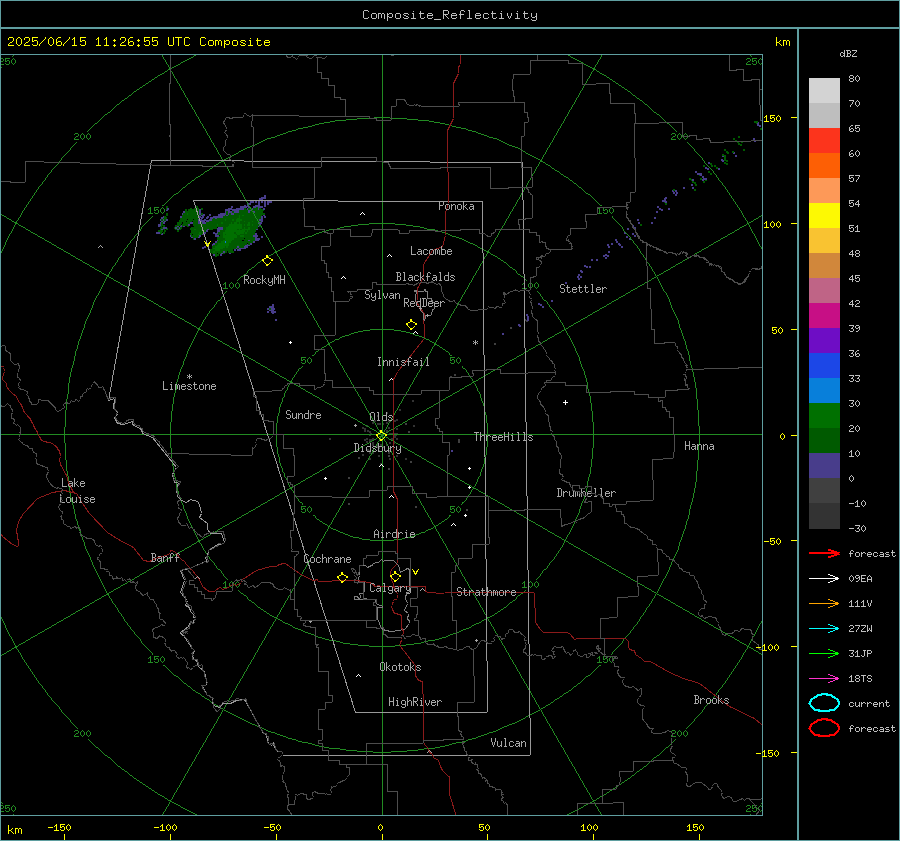
Task: Click the 80 dBZ legend value
Action: [x=854, y=79]
